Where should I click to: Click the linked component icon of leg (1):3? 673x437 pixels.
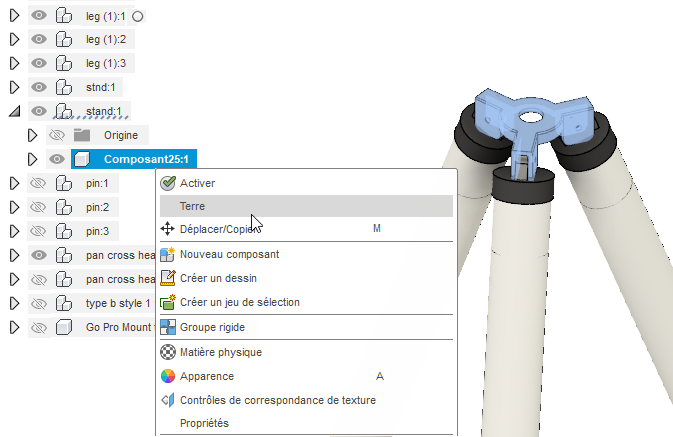pyautogui.click(x=64, y=64)
